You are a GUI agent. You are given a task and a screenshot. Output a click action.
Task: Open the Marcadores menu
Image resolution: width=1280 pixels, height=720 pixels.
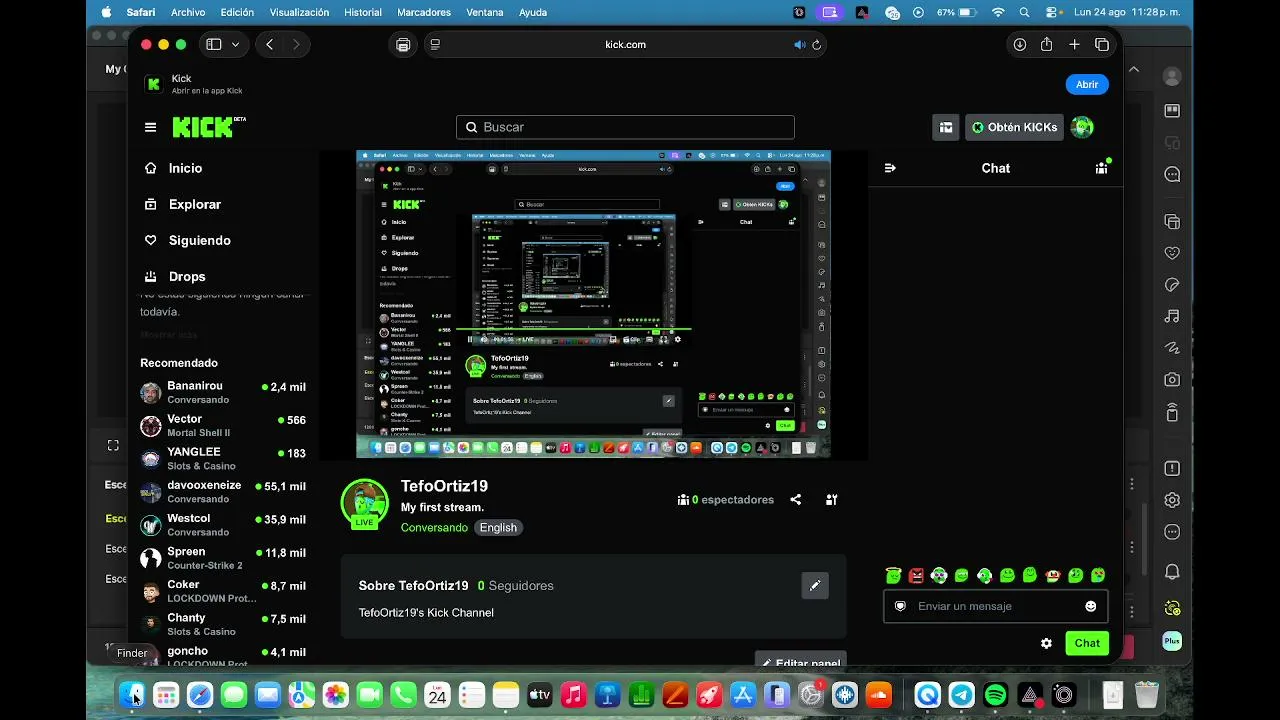[x=424, y=12]
